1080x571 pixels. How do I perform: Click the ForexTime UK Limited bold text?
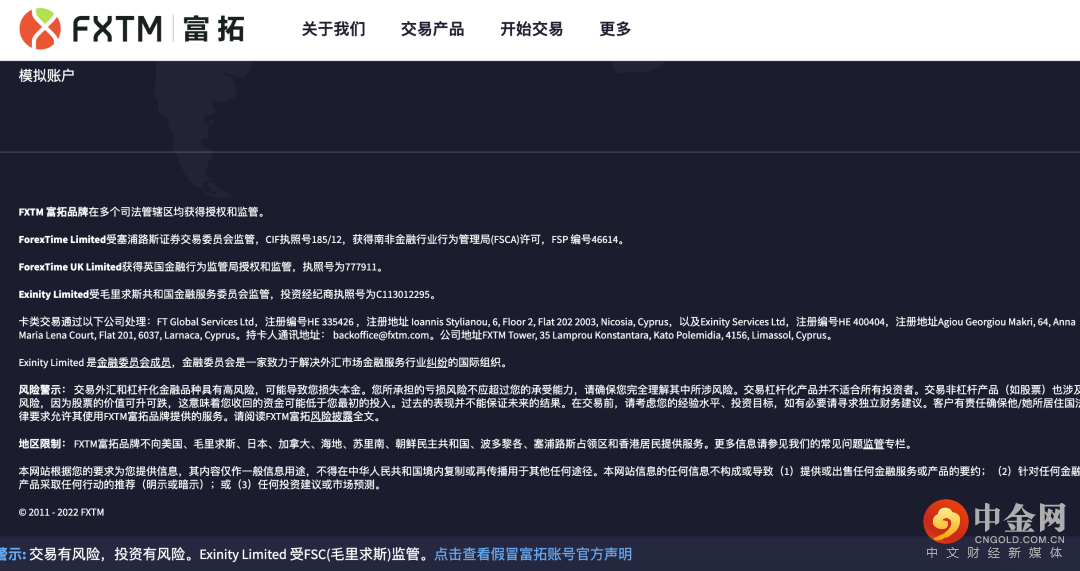(70, 267)
